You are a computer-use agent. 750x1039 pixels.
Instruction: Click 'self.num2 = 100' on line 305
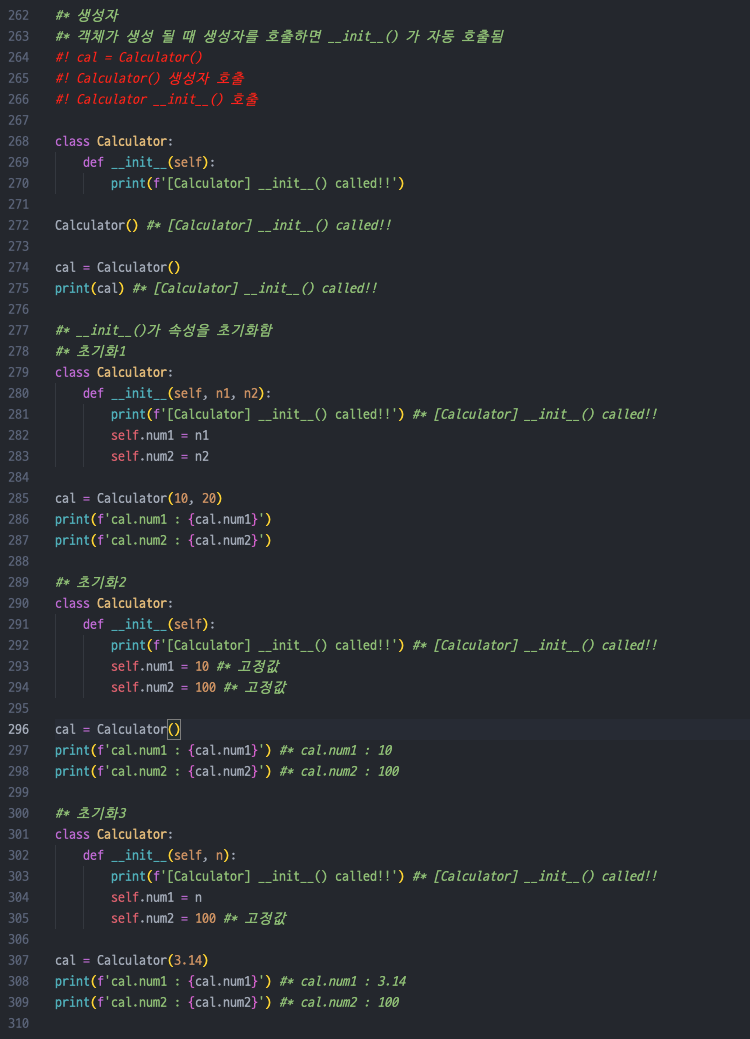tap(163, 919)
